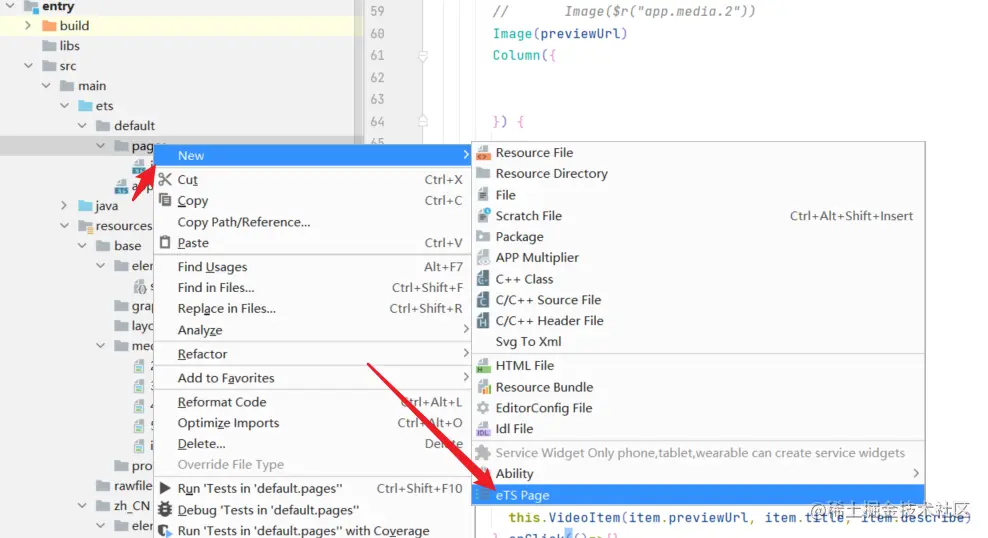
Task: Click line number 60 in gutter
Action: pyautogui.click(x=377, y=33)
